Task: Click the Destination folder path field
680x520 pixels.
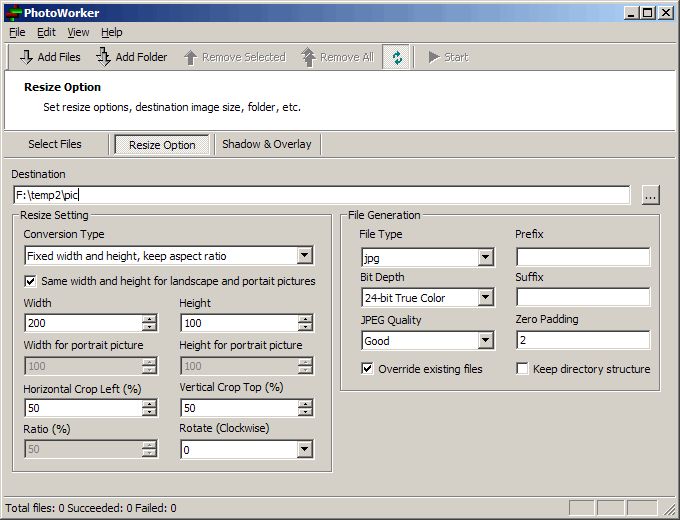Action: coord(321,195)
